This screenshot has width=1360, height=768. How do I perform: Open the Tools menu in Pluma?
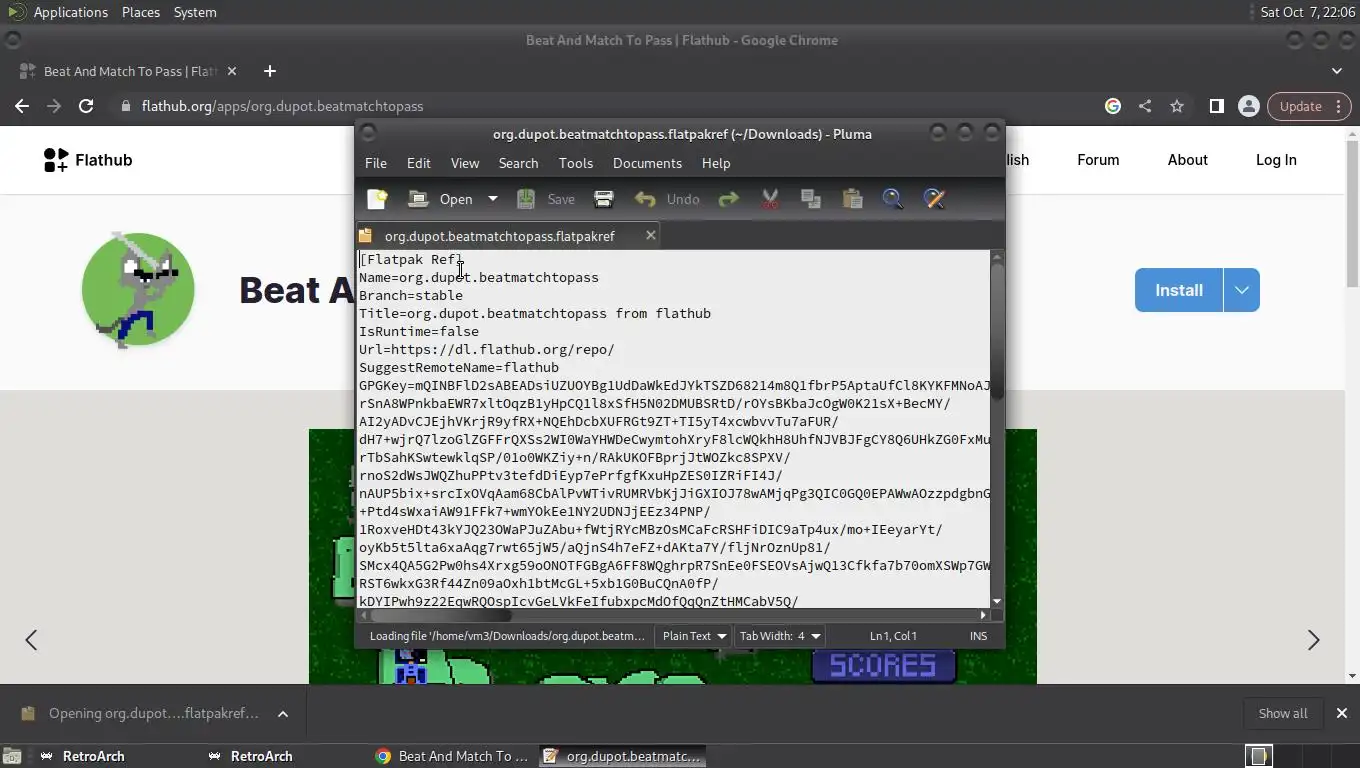(576, 163)
